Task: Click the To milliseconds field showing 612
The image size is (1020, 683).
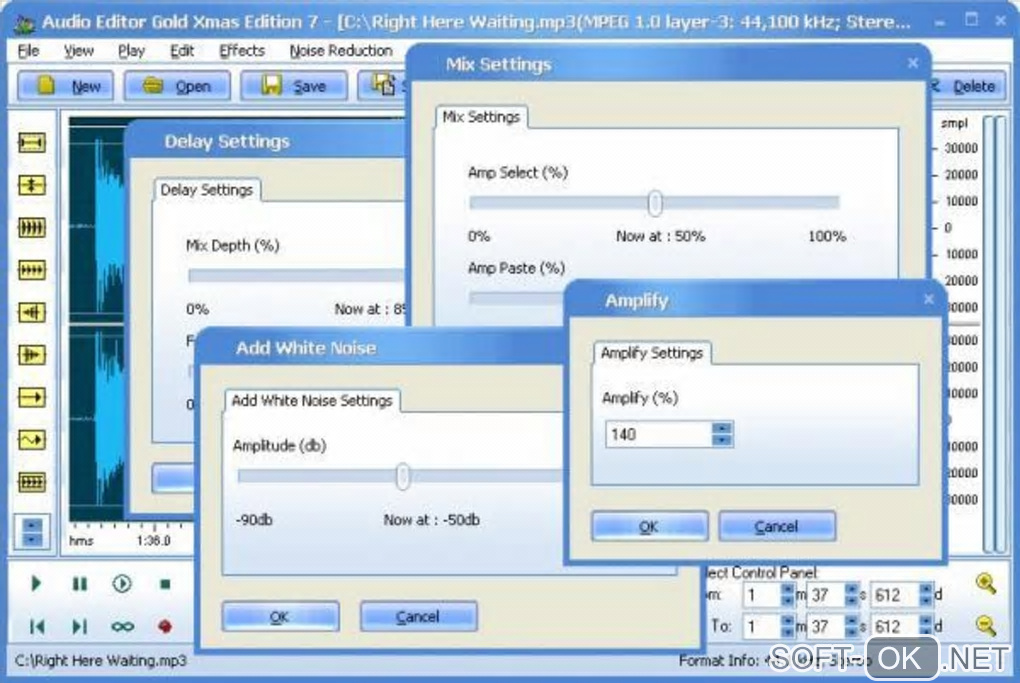Action: pyautogui.click(x=895, y=626)
